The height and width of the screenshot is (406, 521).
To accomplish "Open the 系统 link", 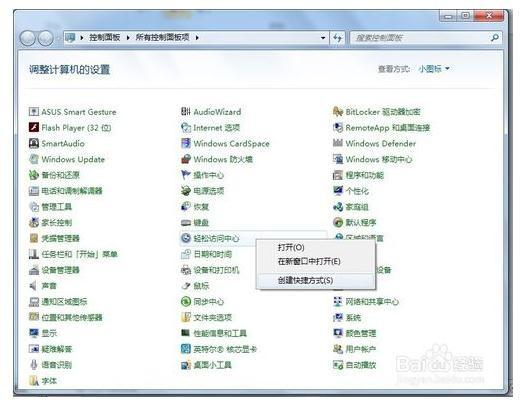I will tap(353, 317).
